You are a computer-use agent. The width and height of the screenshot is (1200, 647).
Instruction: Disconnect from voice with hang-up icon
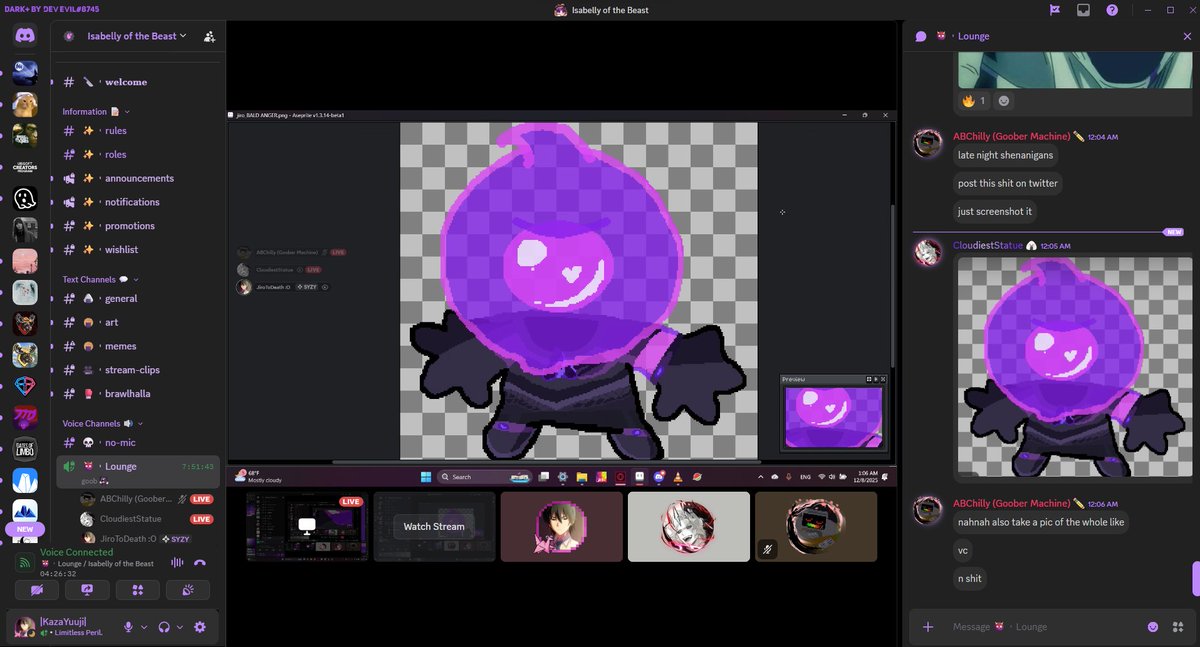tap(200, 562)
